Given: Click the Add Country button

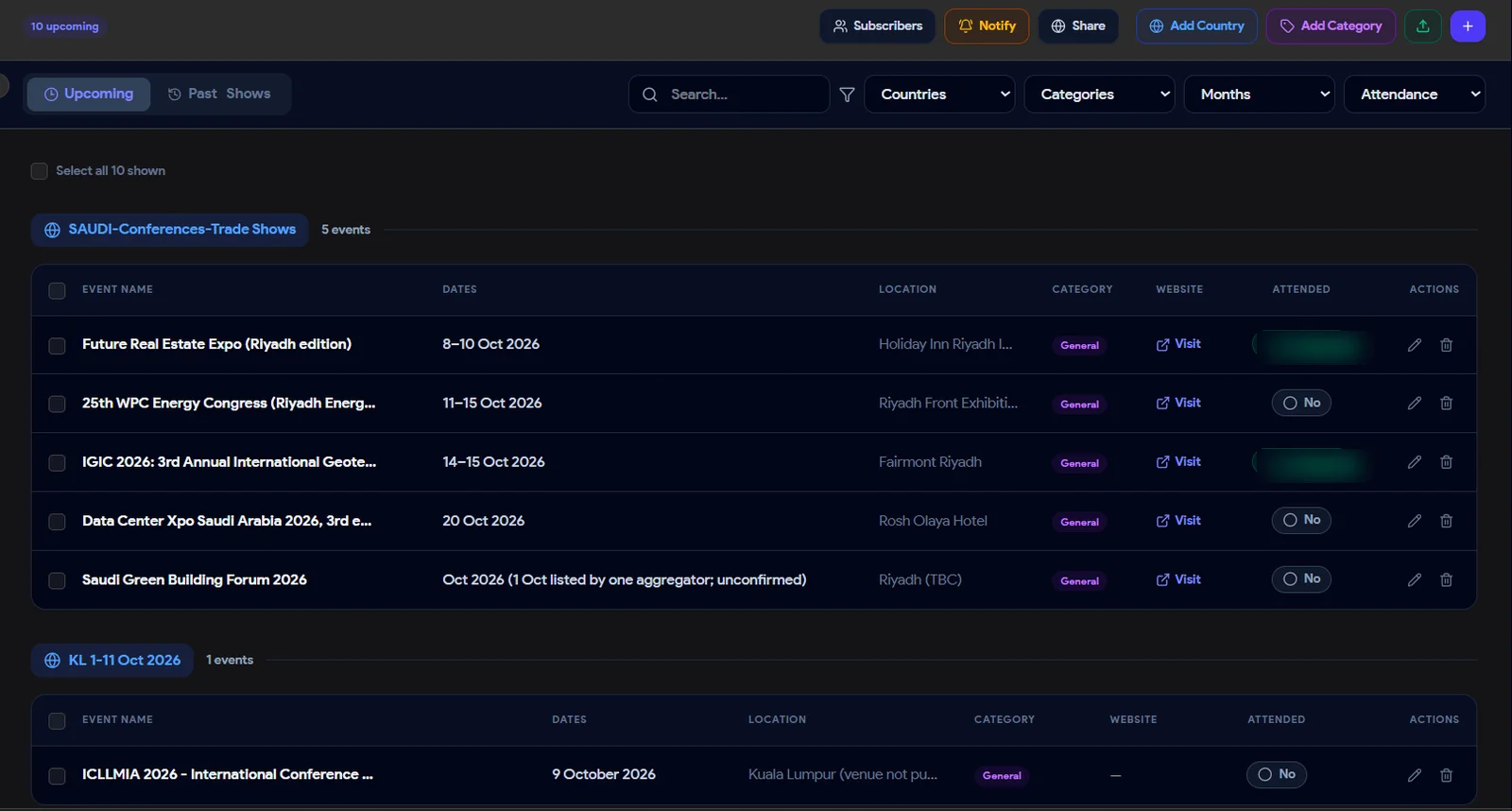Looking at the screenshot, I should [x=1196, y=26].
